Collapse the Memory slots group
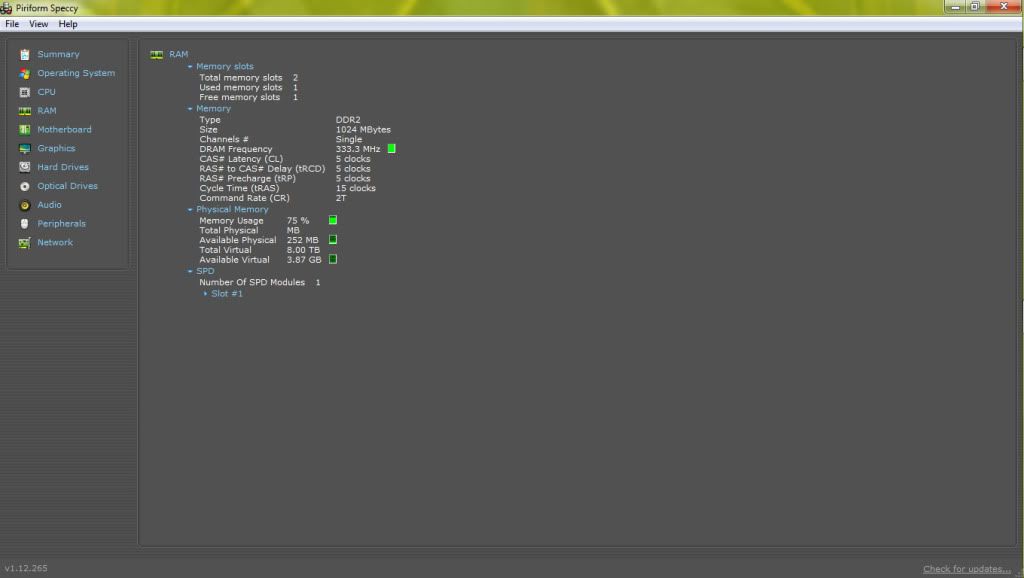This screenshot has height=578, width=1024. tap(190, 67)
